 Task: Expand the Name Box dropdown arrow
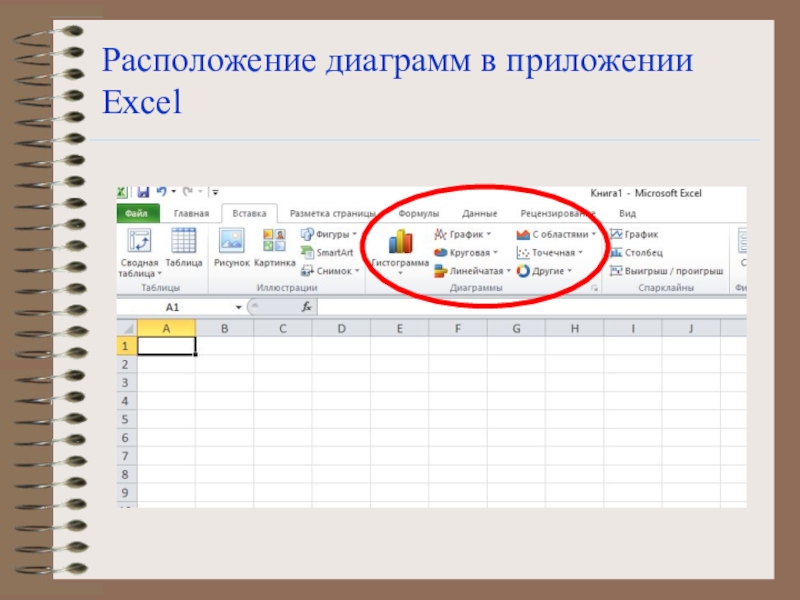(x=238, y=307)
